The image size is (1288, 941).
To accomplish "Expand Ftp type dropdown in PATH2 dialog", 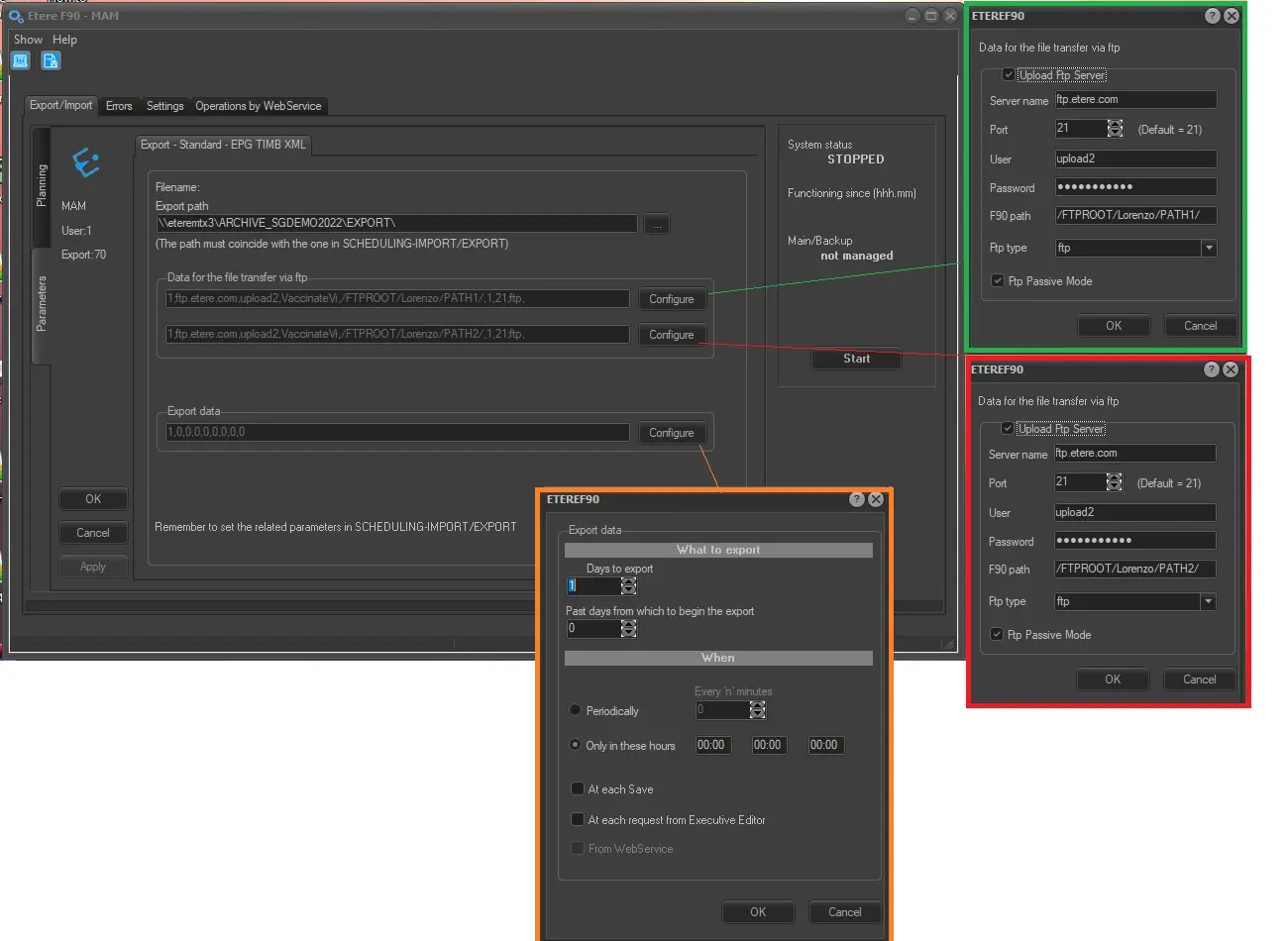I will click(x=1208, y=602).
